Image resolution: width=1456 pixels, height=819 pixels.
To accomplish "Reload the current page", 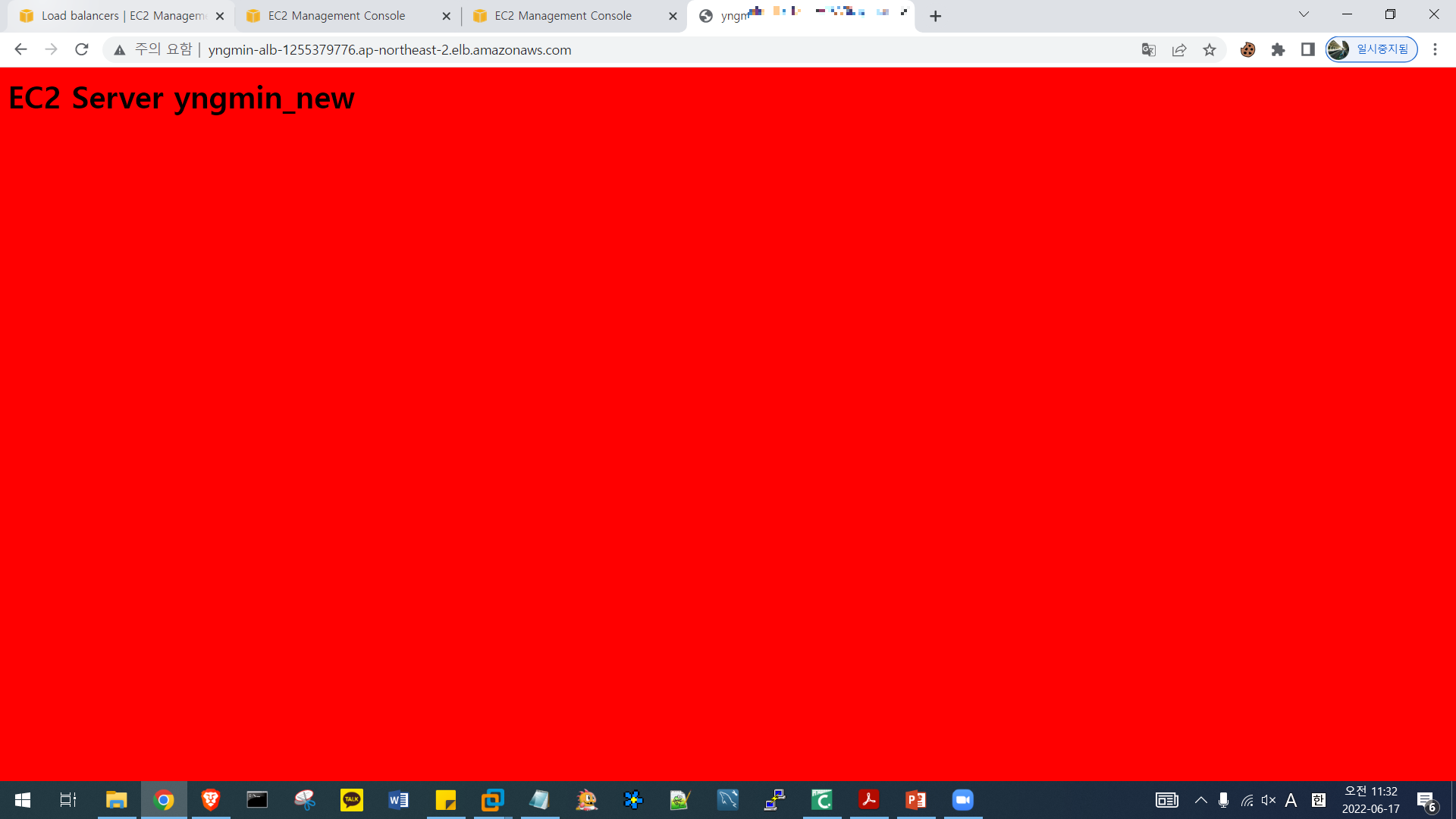I will click(x=82, y=50).
